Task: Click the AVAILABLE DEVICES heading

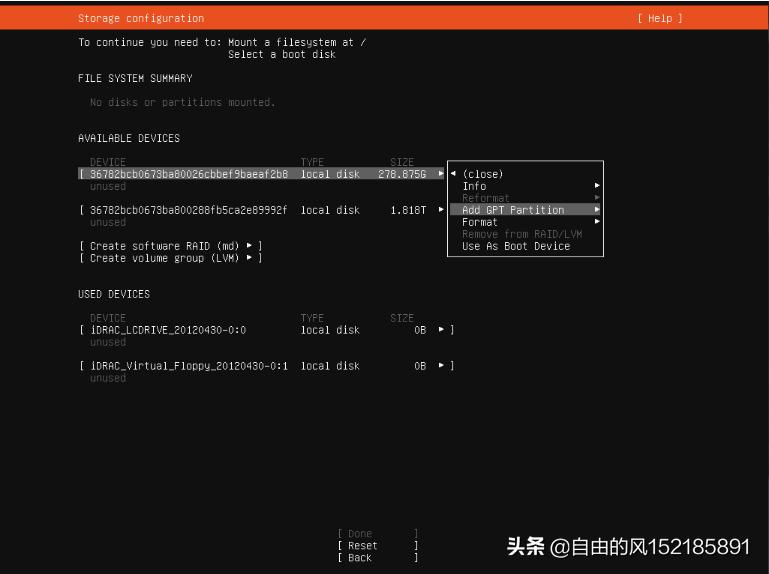Action: tap(129, 138)
